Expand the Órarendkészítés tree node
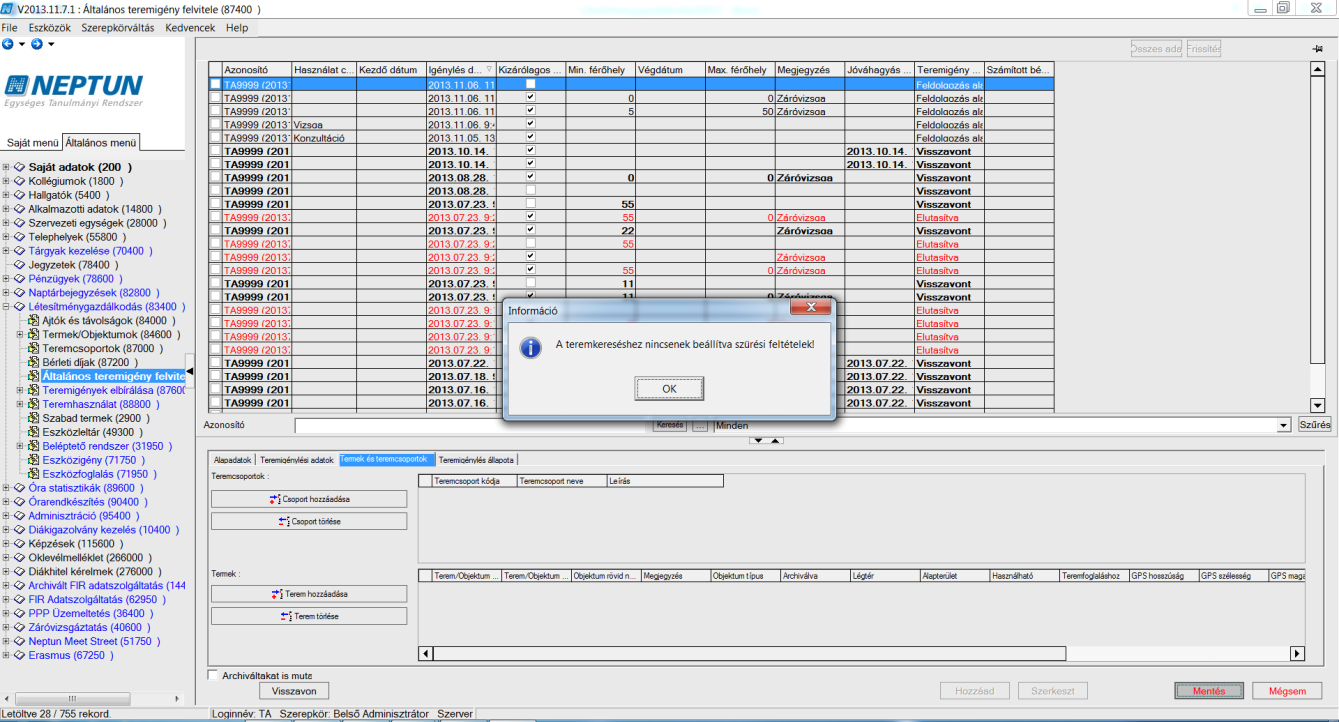This screenshot has height=722, width=1339. tap(7, 502)
